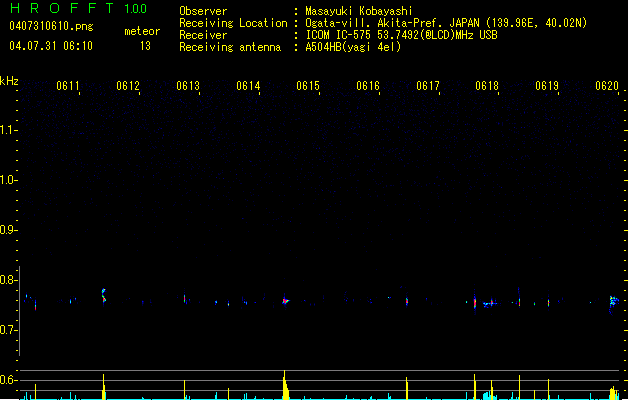Click the meteor echo between 0611 and 0612
Screen dimensions: 629x400
104,296
